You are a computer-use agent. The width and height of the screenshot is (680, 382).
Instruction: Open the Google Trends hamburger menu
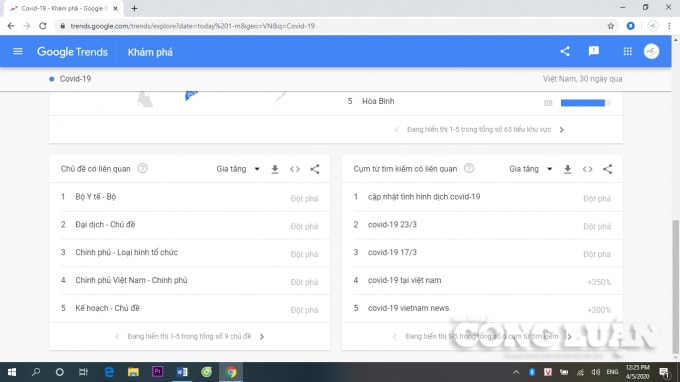pos(18,52)
